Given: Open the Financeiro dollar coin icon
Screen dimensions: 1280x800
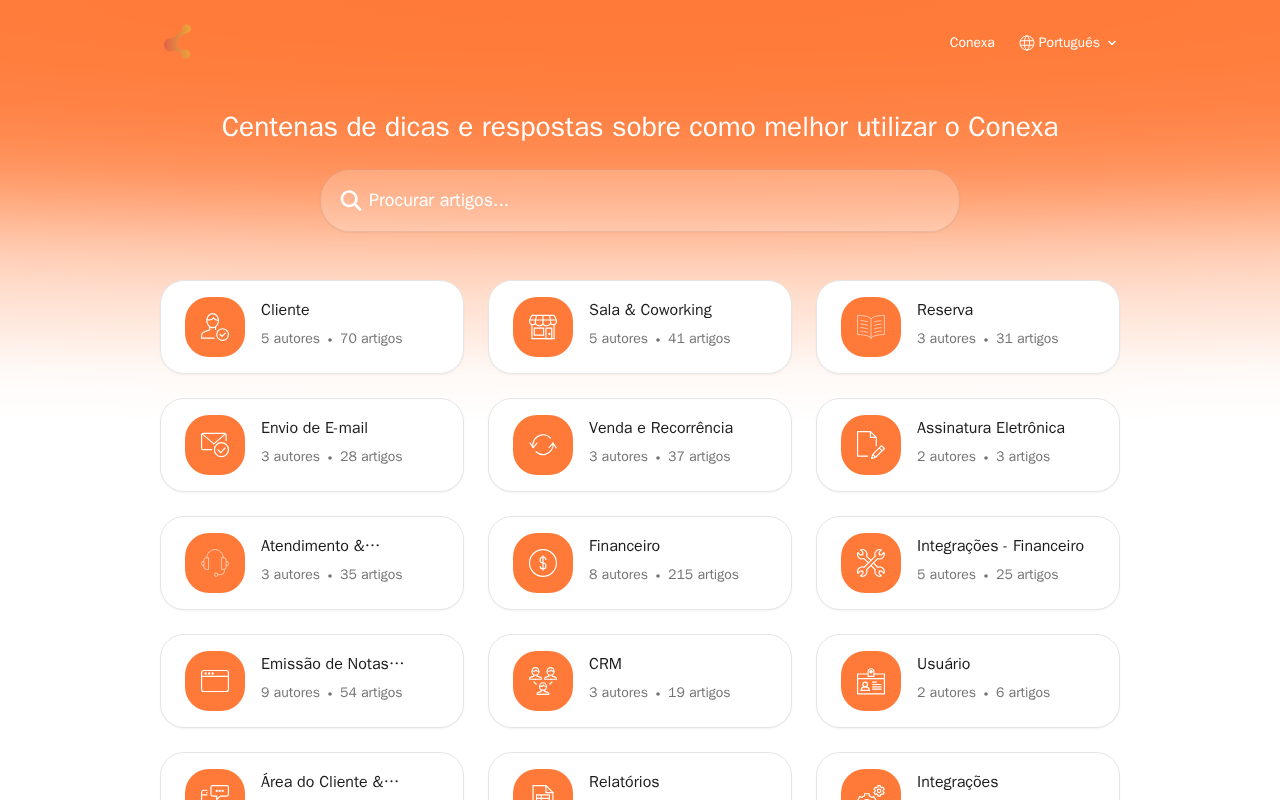Looking at the screenshot, I should 543,563.
